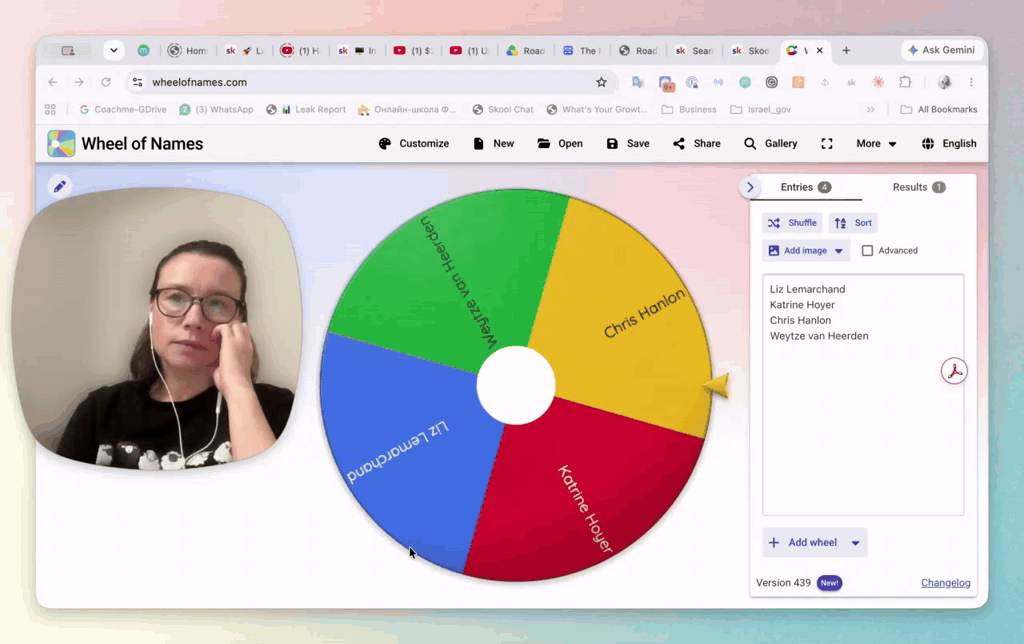Click the Ask Gemini button
This screenshot has width=1024, height=644.
[941, 50]
